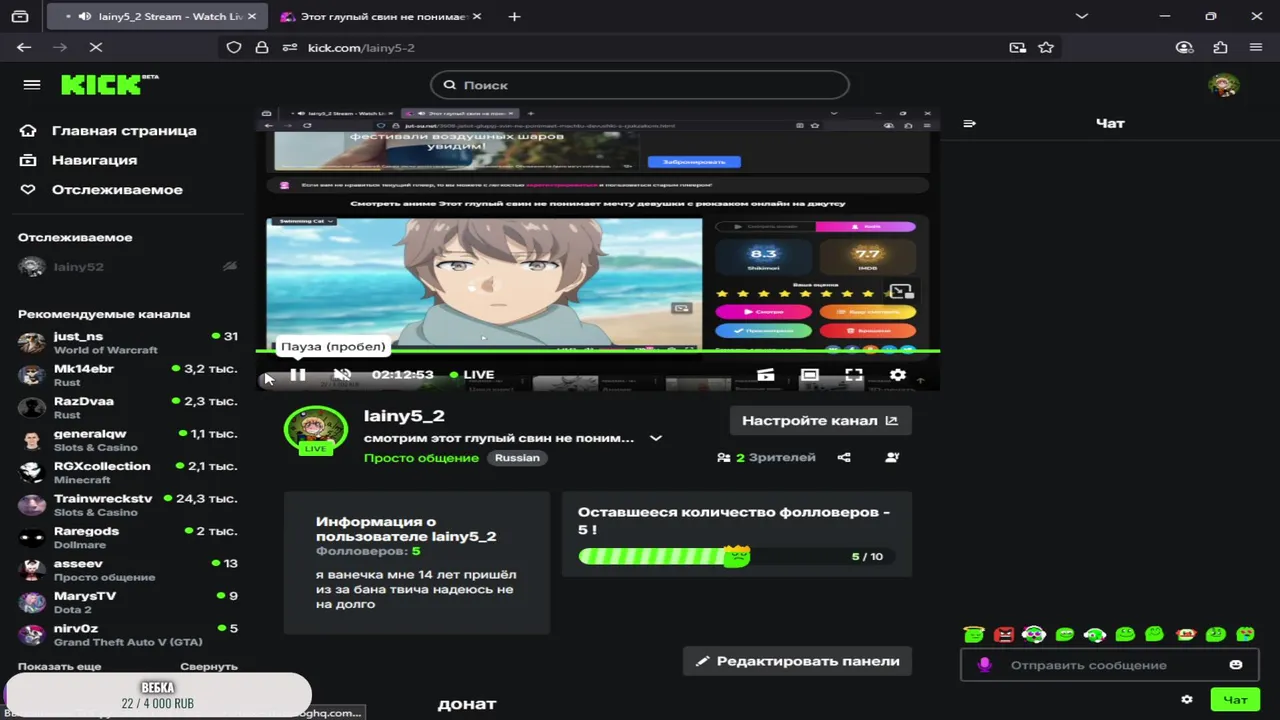Open Главная страница in sidebar
The width and height of the screenshot is (1280, 720).
(x=108, y=130)
